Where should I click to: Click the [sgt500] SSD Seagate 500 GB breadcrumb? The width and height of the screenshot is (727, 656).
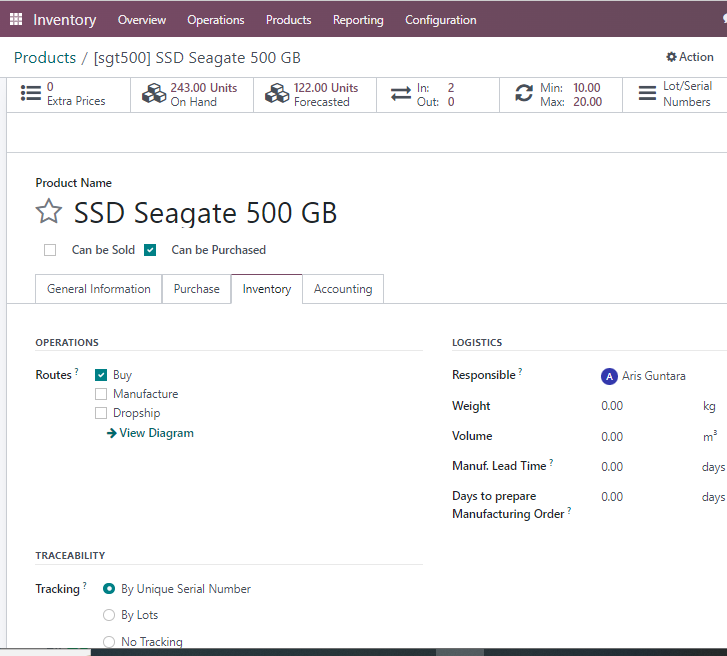coord(197,58)
